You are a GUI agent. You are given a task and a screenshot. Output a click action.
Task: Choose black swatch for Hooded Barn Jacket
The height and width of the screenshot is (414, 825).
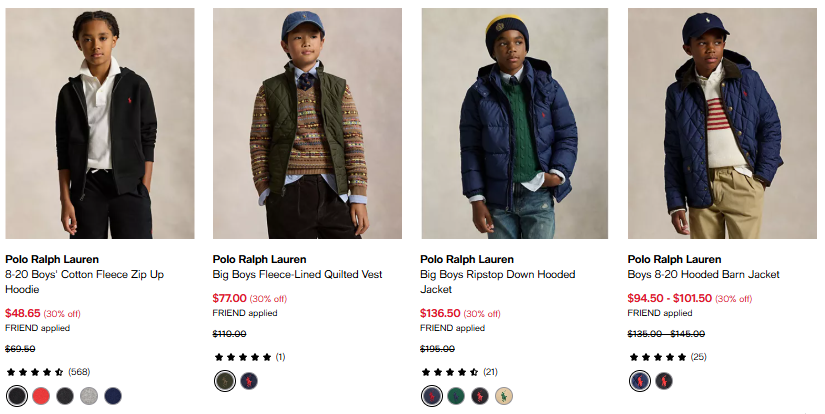(664, 381)
